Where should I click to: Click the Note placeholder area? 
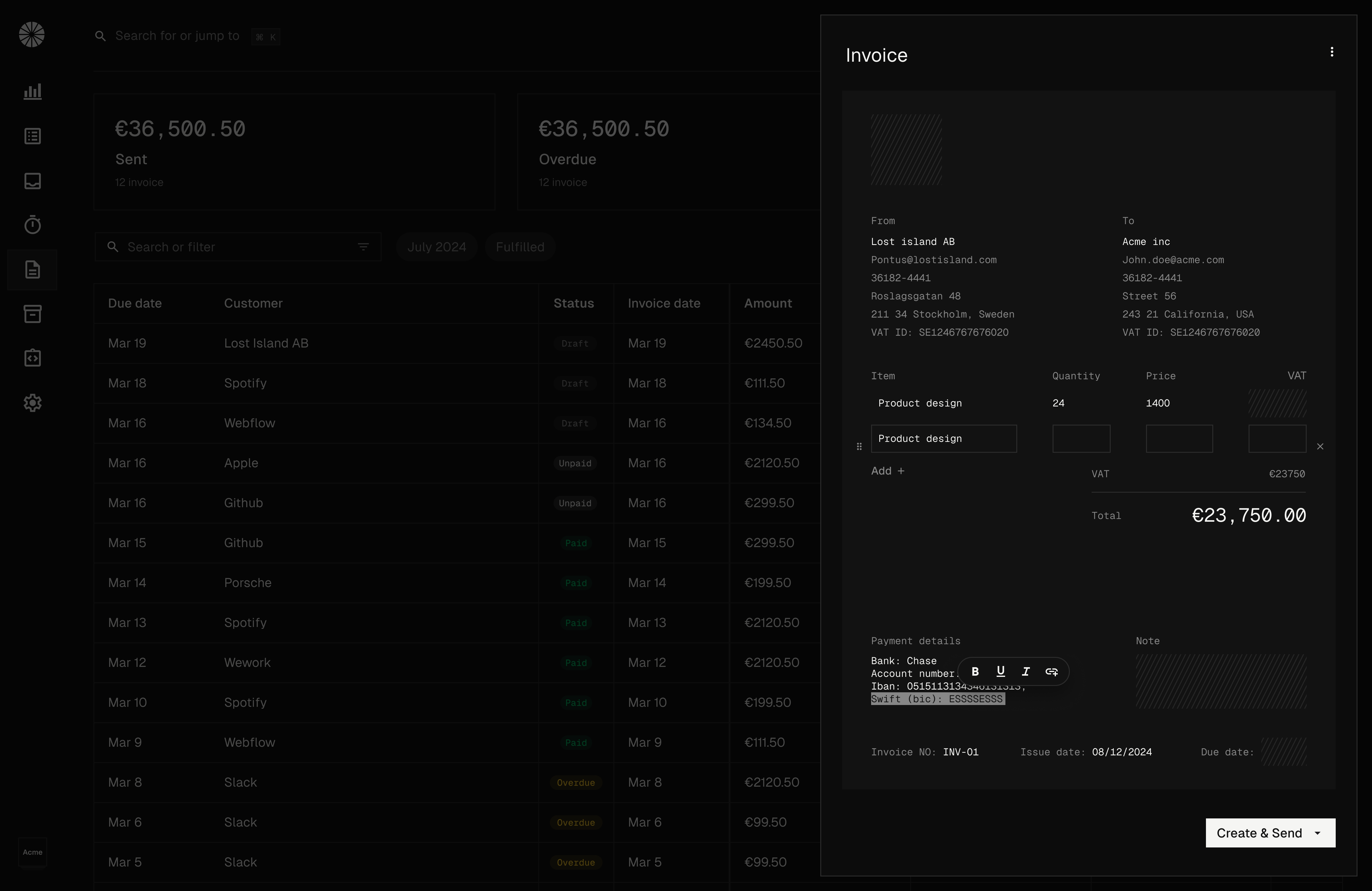click(x=1220, y=681)
